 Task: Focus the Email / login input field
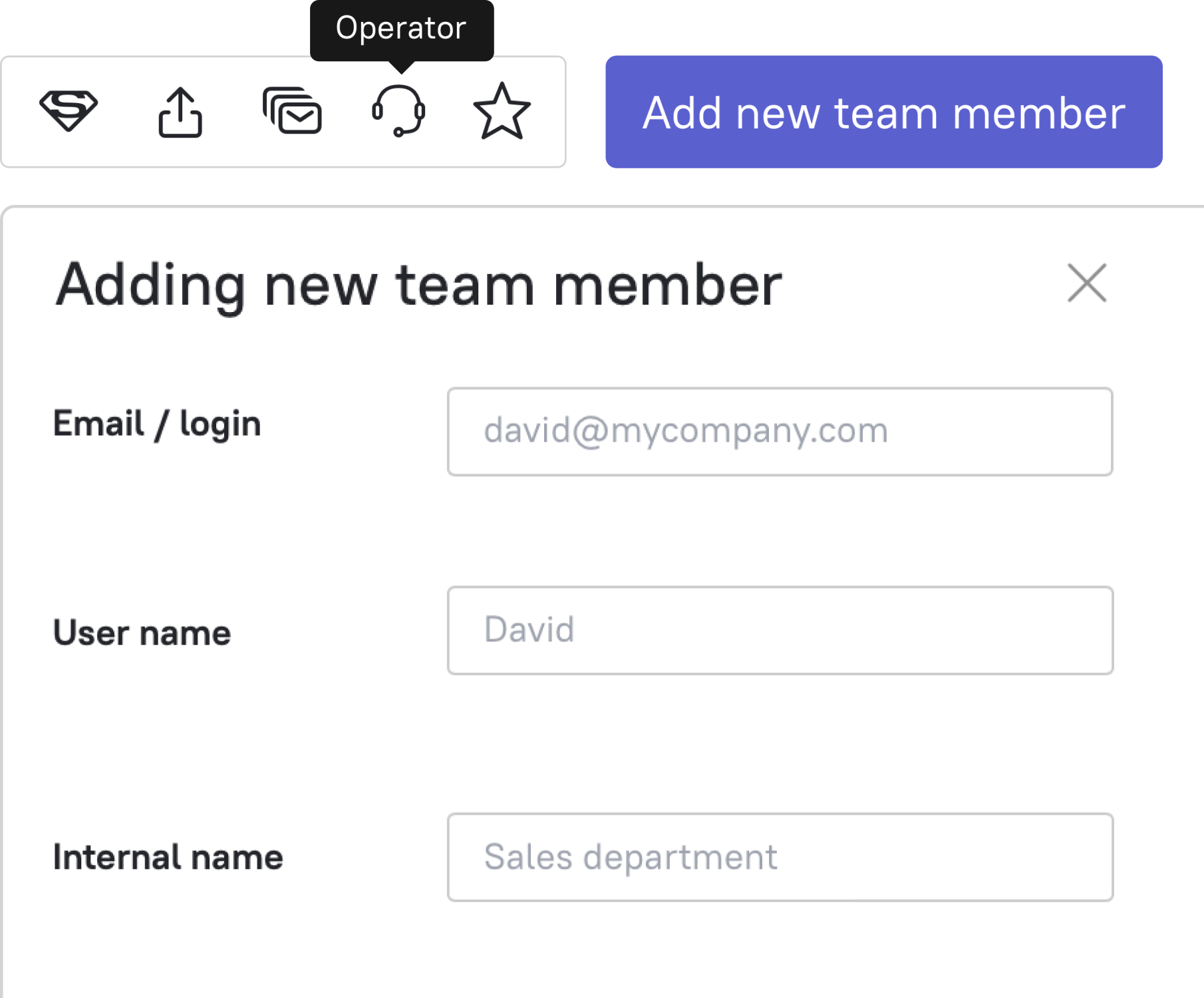(780, 431)
